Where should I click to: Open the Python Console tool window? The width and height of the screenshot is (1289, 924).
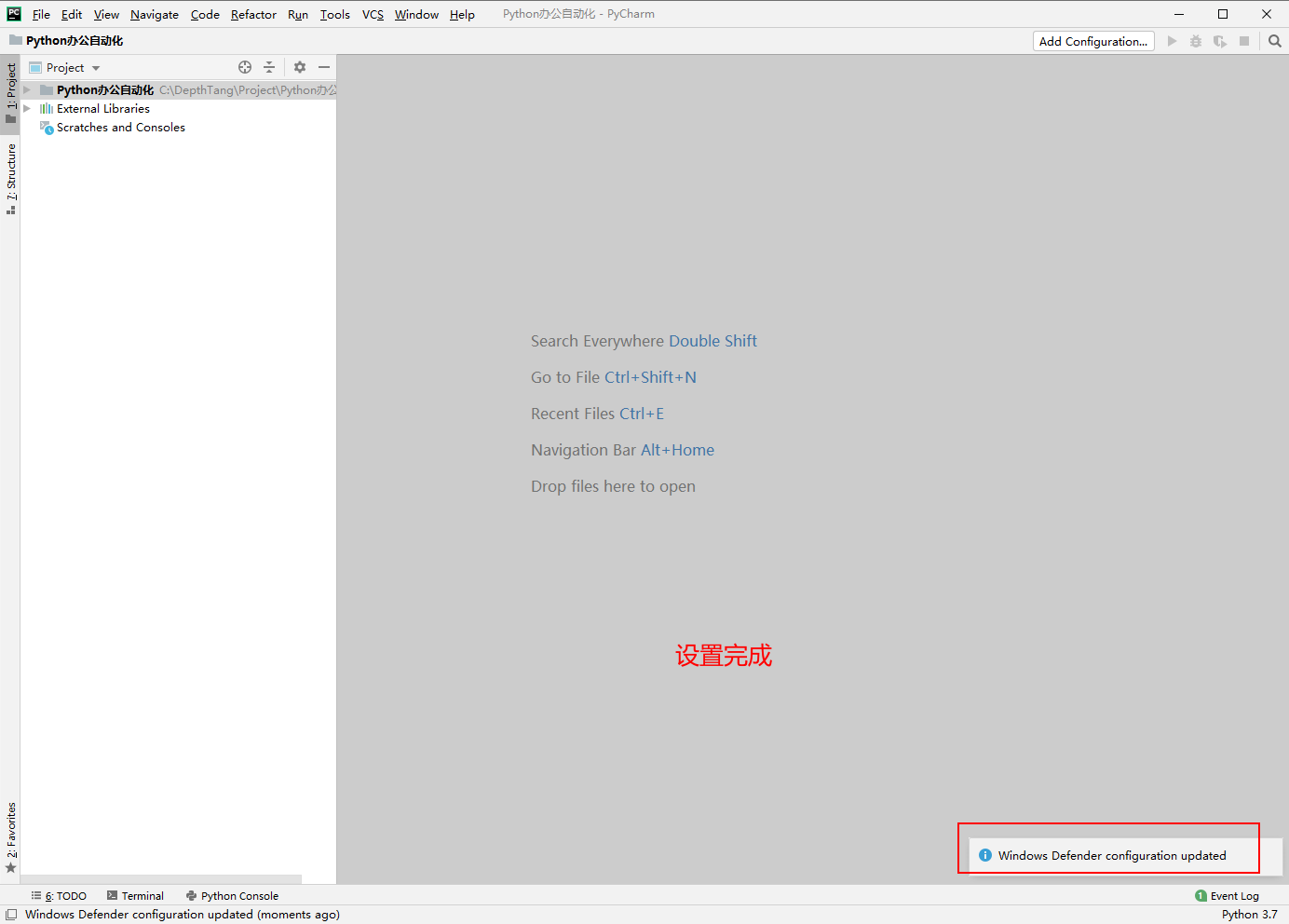(x=232, y=896)
